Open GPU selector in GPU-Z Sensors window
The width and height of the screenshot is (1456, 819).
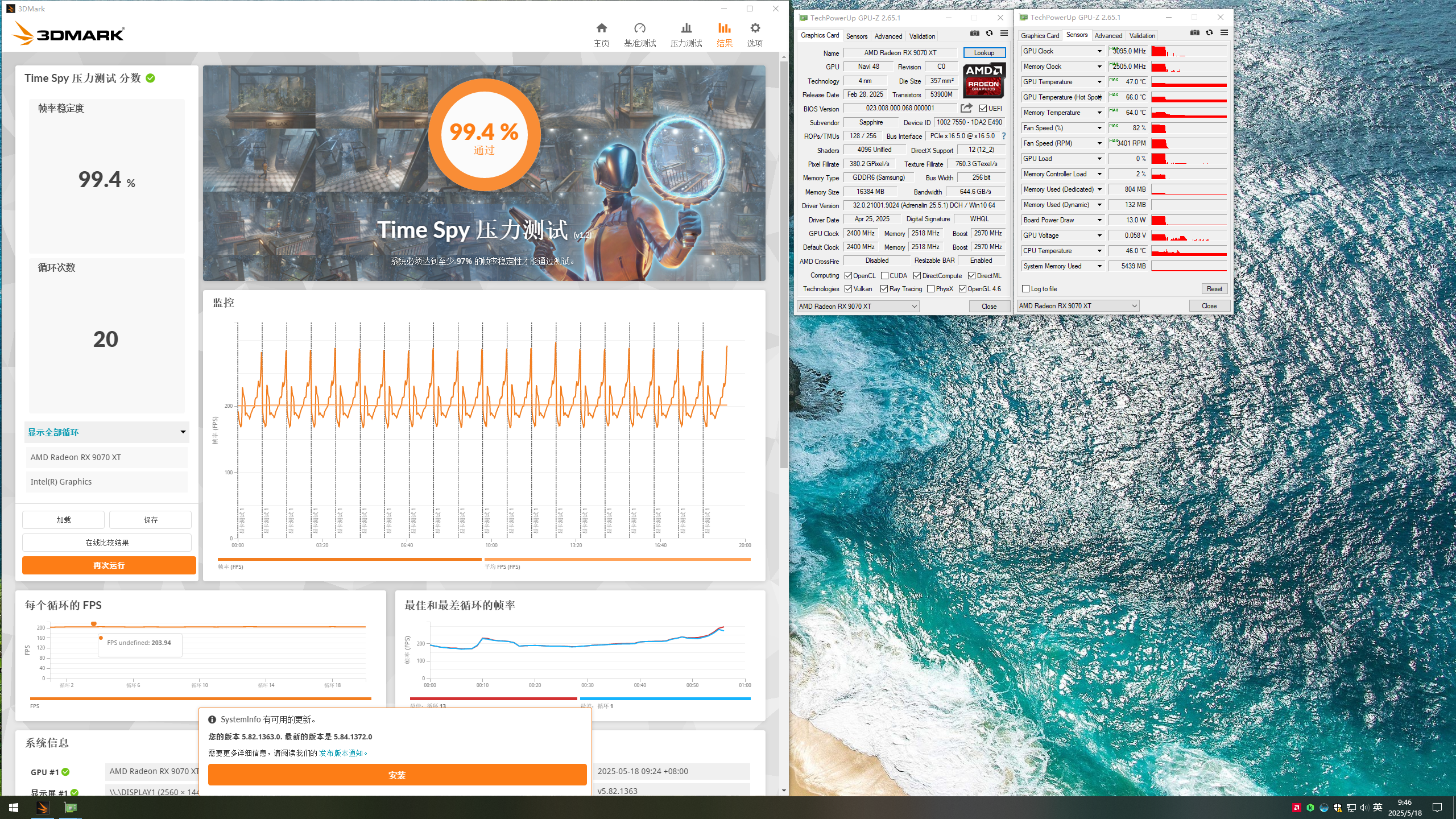click(x=1078, y=305)
